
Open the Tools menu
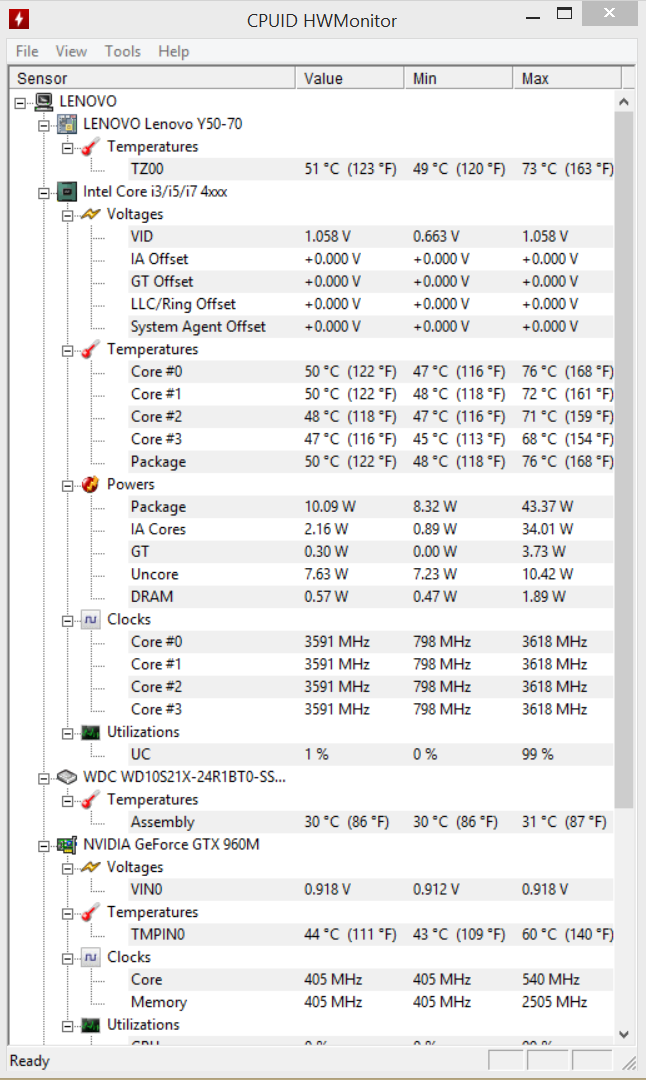coord(123,51)
